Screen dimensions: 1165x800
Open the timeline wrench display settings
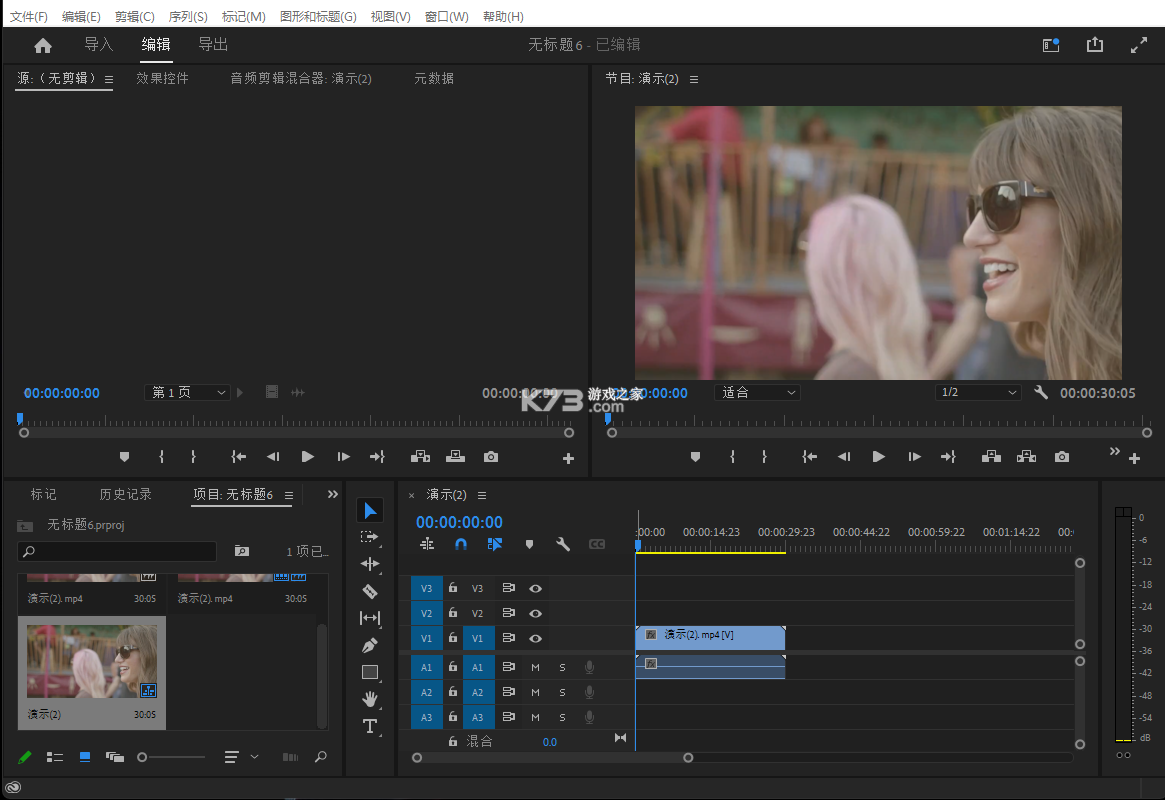tap(563, 544)
